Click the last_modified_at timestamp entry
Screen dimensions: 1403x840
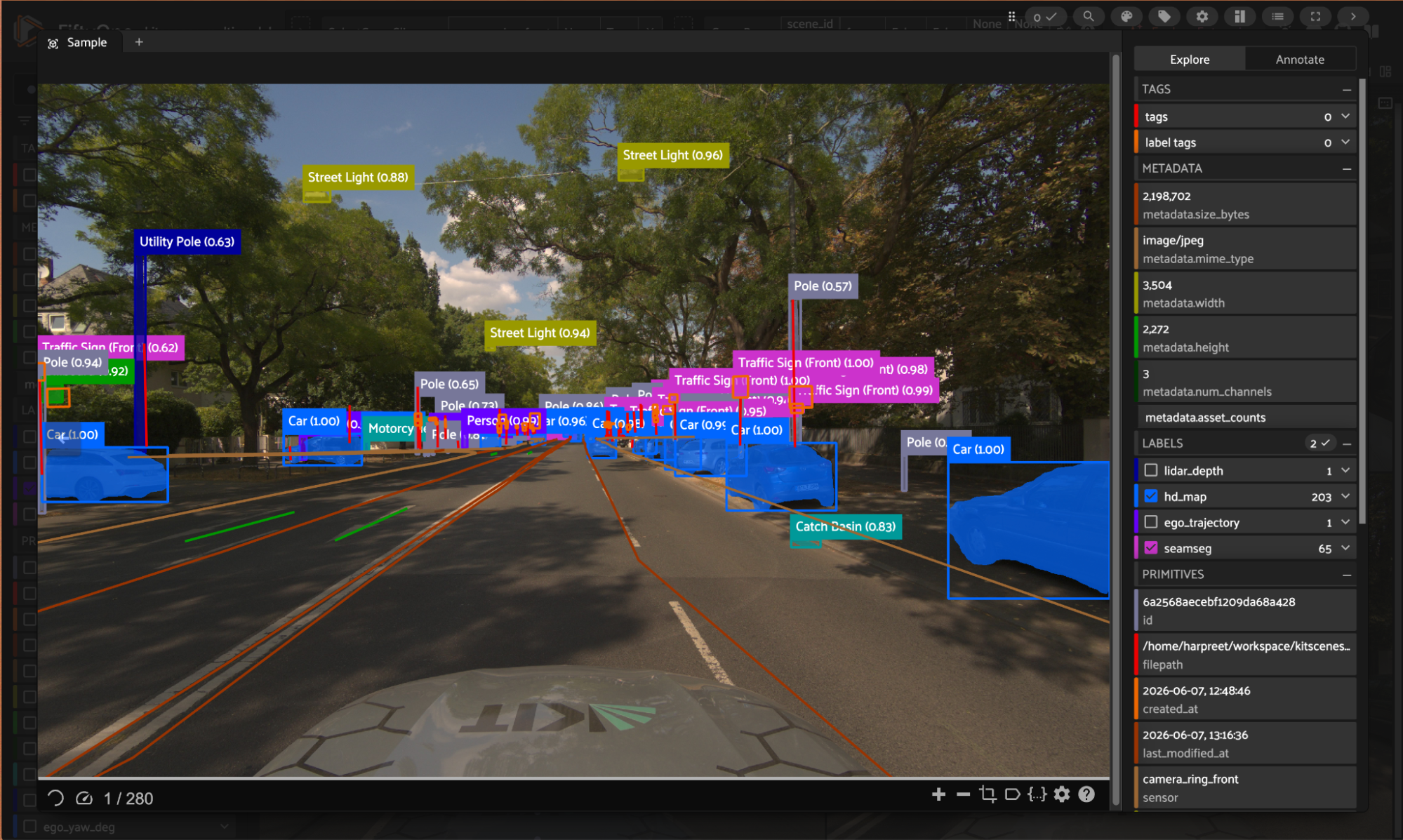pyautogui.click(x=1245, y=743)
